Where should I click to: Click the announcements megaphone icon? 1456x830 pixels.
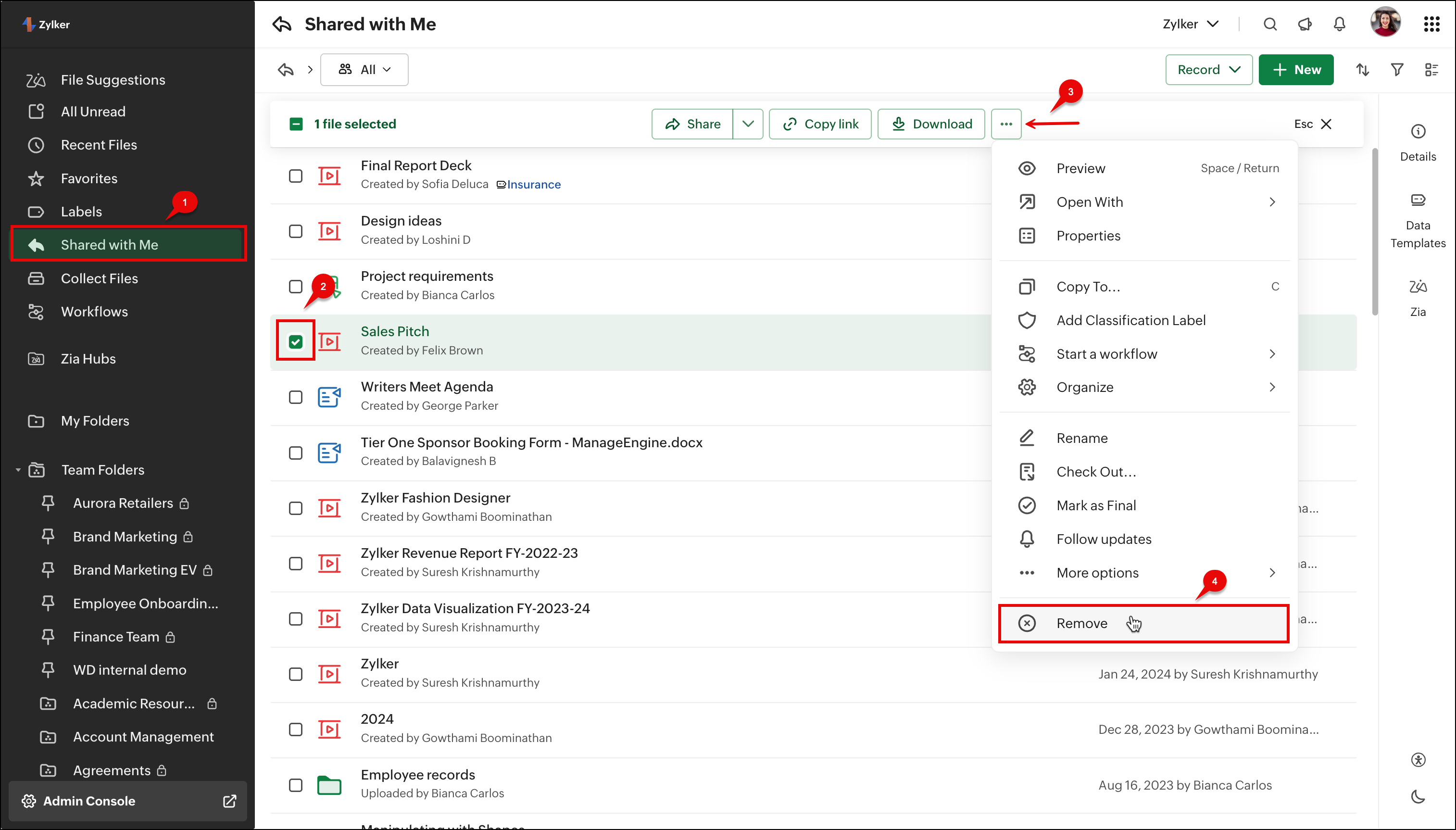[x=1305, y=24]
